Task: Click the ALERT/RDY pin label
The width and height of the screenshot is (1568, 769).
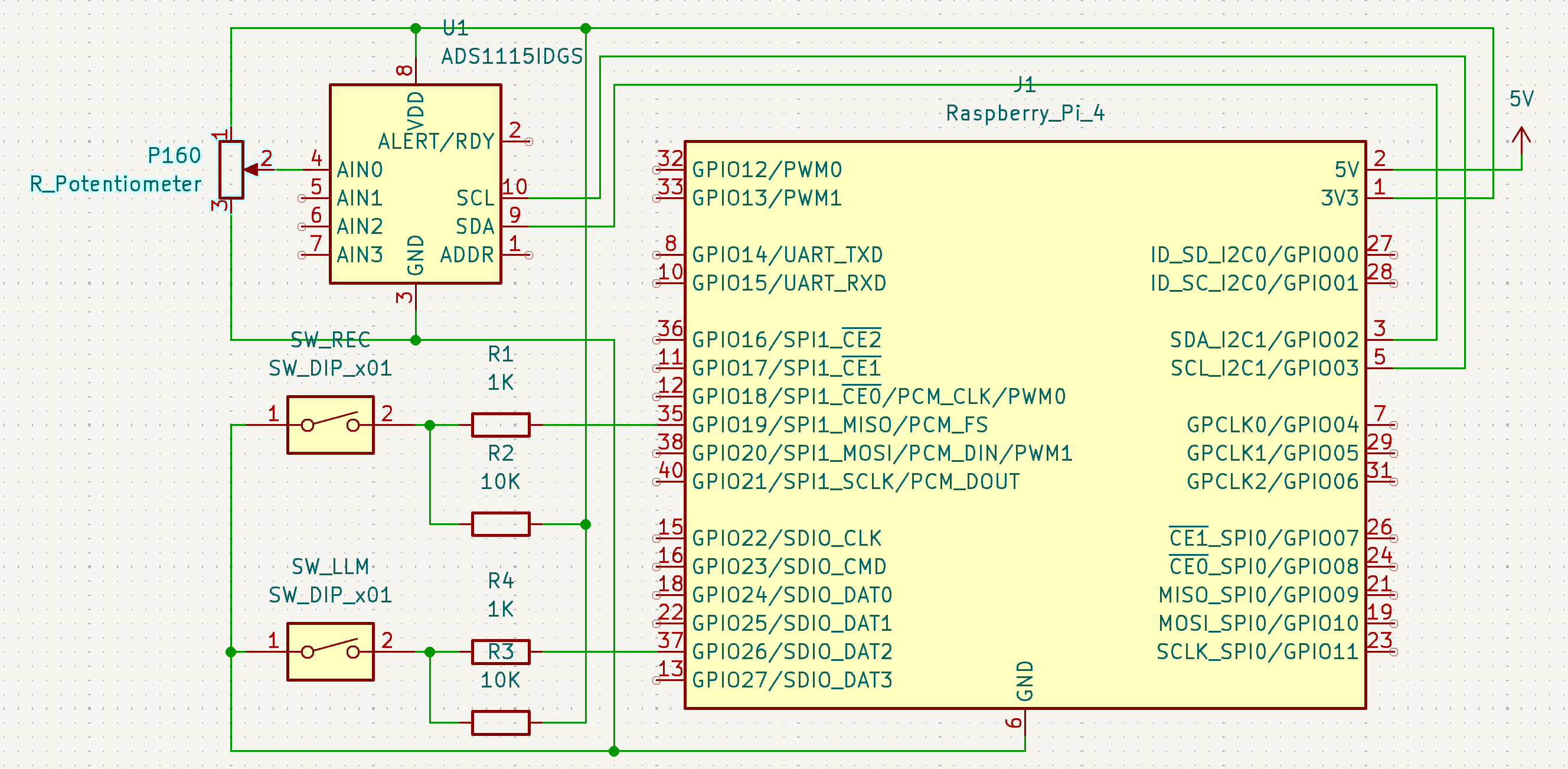Action: 436,141
